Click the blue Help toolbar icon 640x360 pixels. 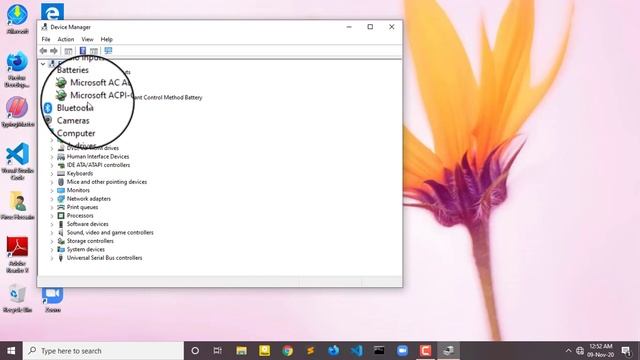[82, 51]
